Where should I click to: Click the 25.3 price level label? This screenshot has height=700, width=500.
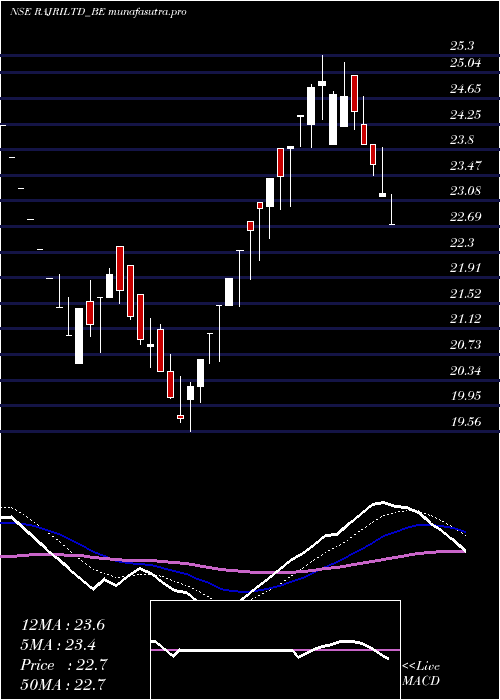[x=462, y=46]
